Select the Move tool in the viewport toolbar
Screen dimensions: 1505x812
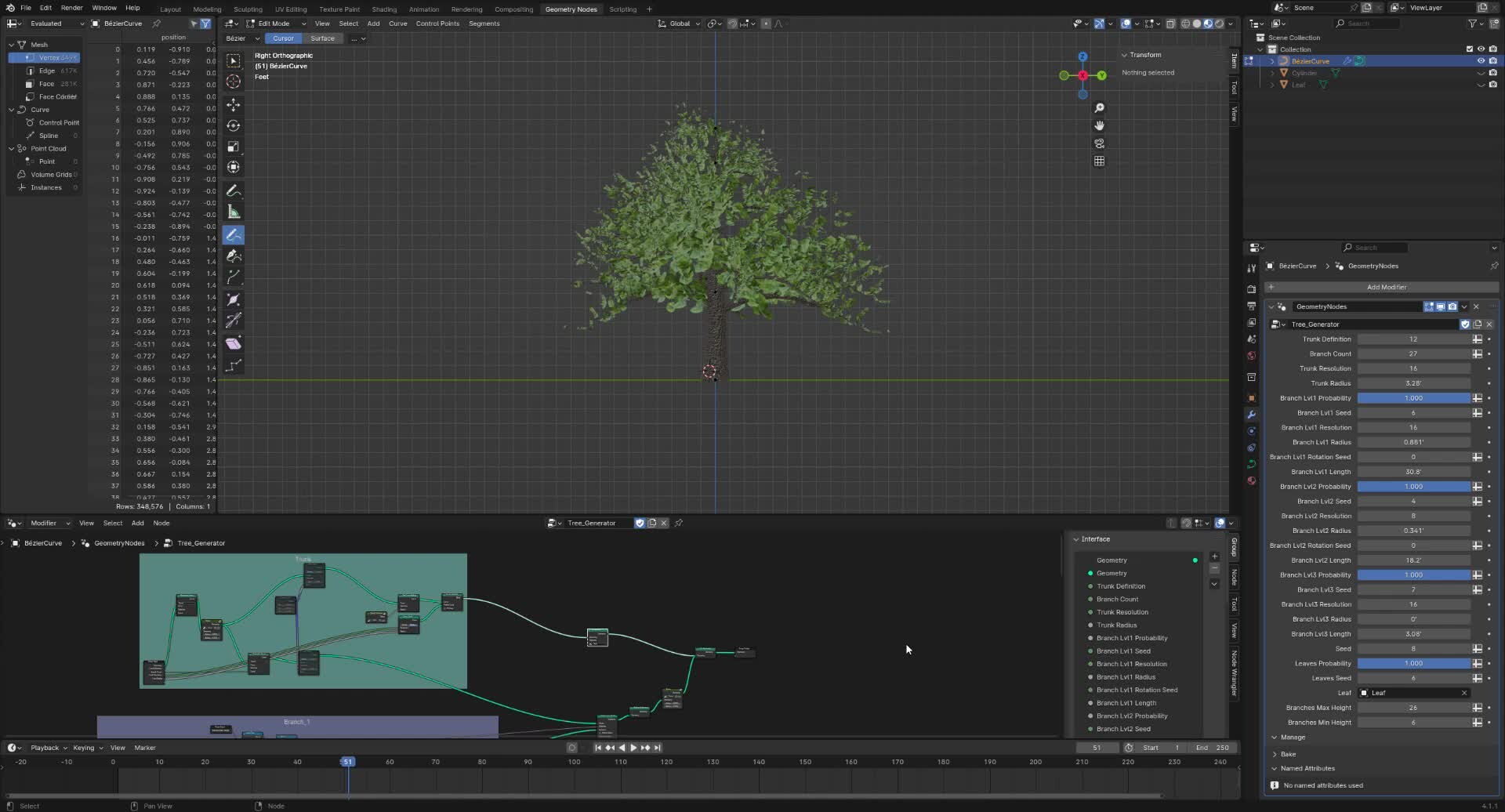234,104
